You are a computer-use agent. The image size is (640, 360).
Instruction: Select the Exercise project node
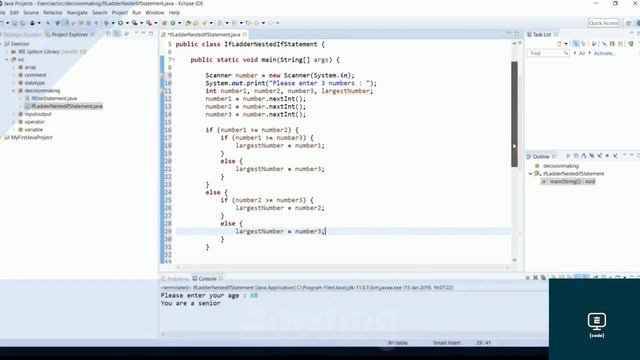[20, 44]
